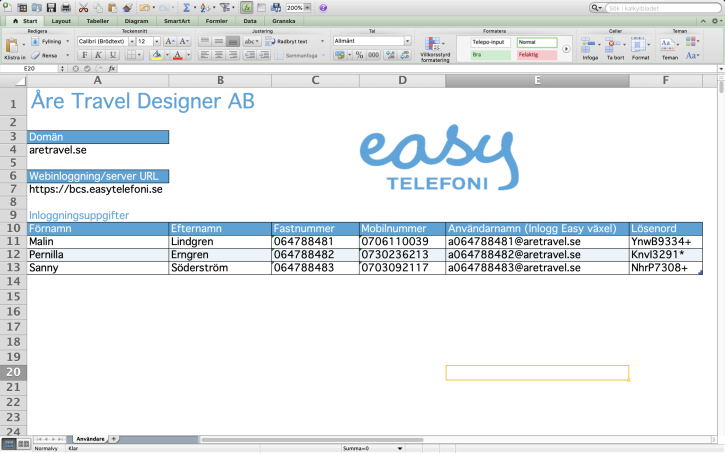Open the zoom percentage dropdown

(307, 8)
